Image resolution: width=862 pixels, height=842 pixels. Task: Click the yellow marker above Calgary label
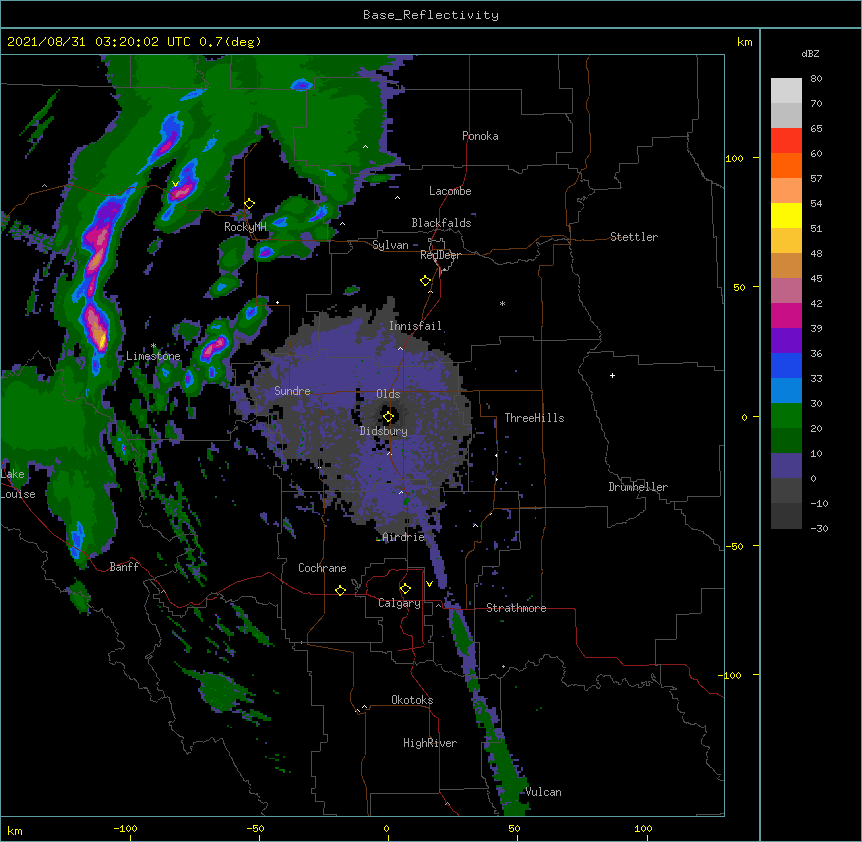pyautogui.click(x=405, y=589)
